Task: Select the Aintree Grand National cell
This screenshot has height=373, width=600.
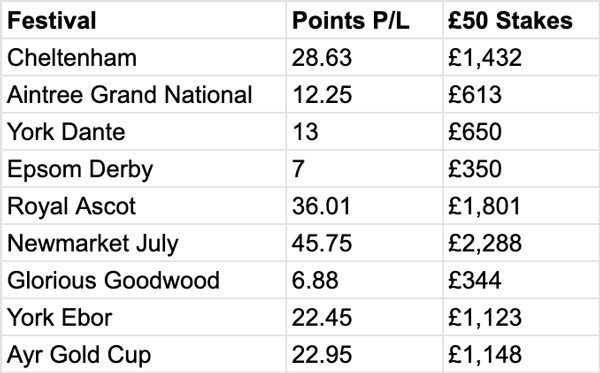Action: [x=144, y=94]
